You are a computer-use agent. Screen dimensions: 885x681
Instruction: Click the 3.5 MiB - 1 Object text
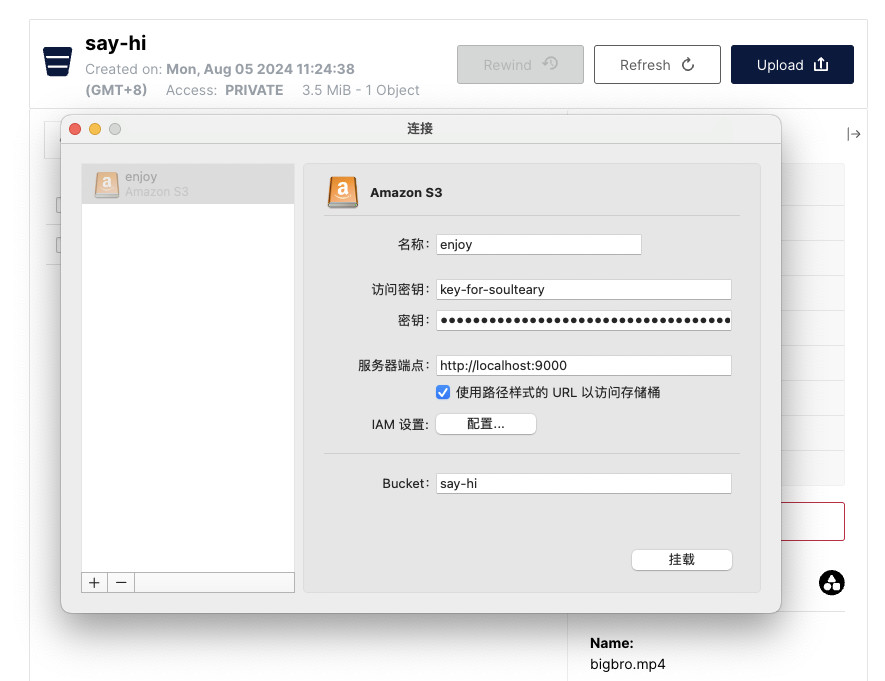pyautogui.click(x=361, y=90)
